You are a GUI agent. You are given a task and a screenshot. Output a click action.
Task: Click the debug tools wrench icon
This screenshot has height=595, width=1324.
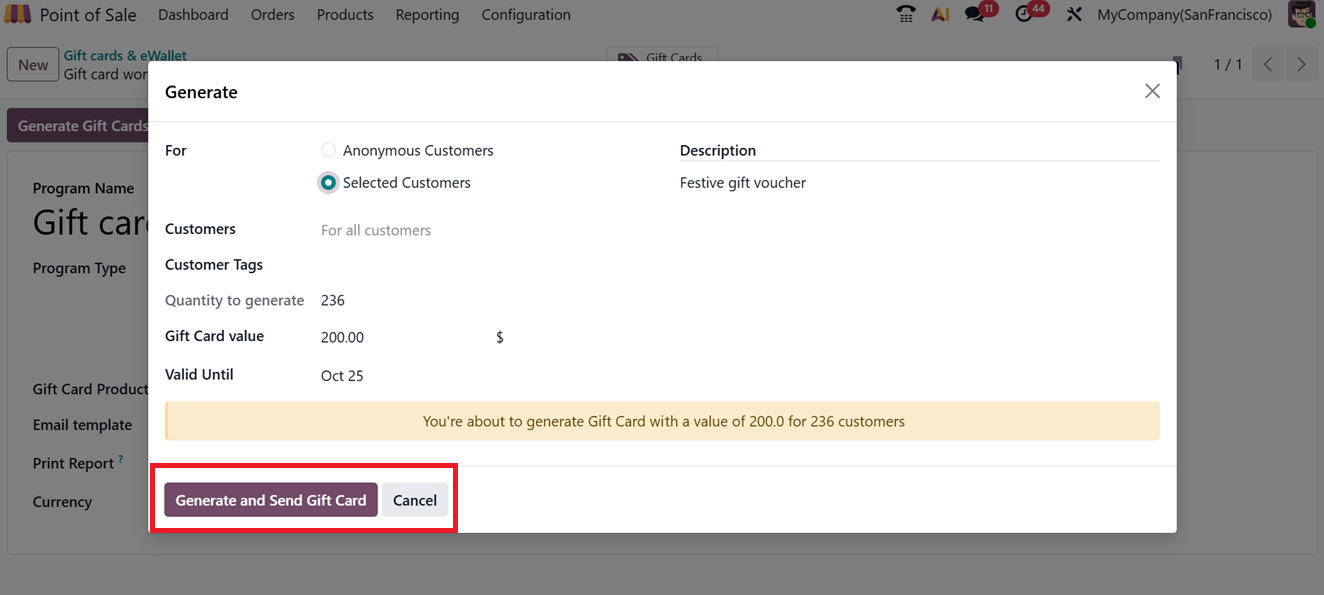point(1074,15)
